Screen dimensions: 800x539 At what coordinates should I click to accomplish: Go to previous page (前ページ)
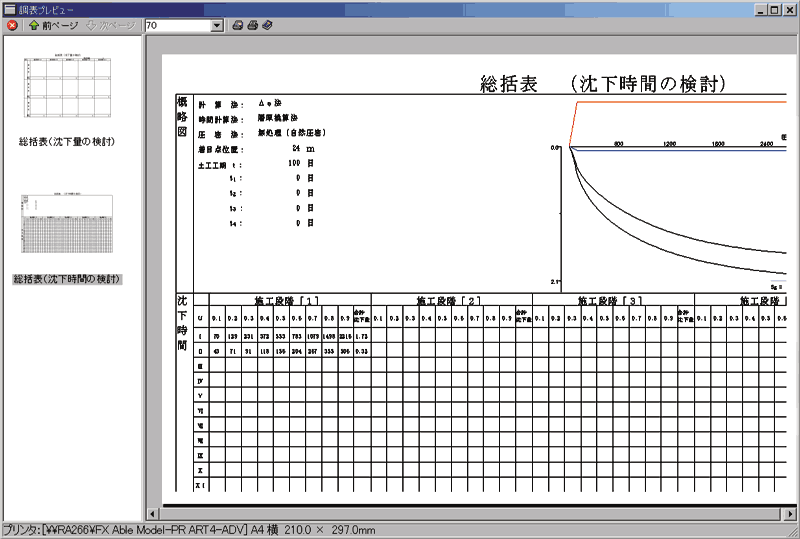point(54,26)
